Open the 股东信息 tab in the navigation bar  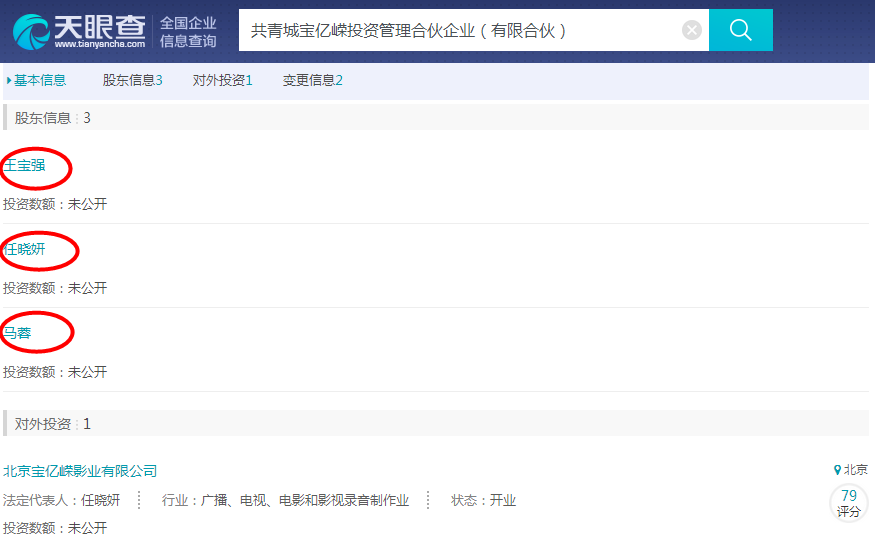132,80
